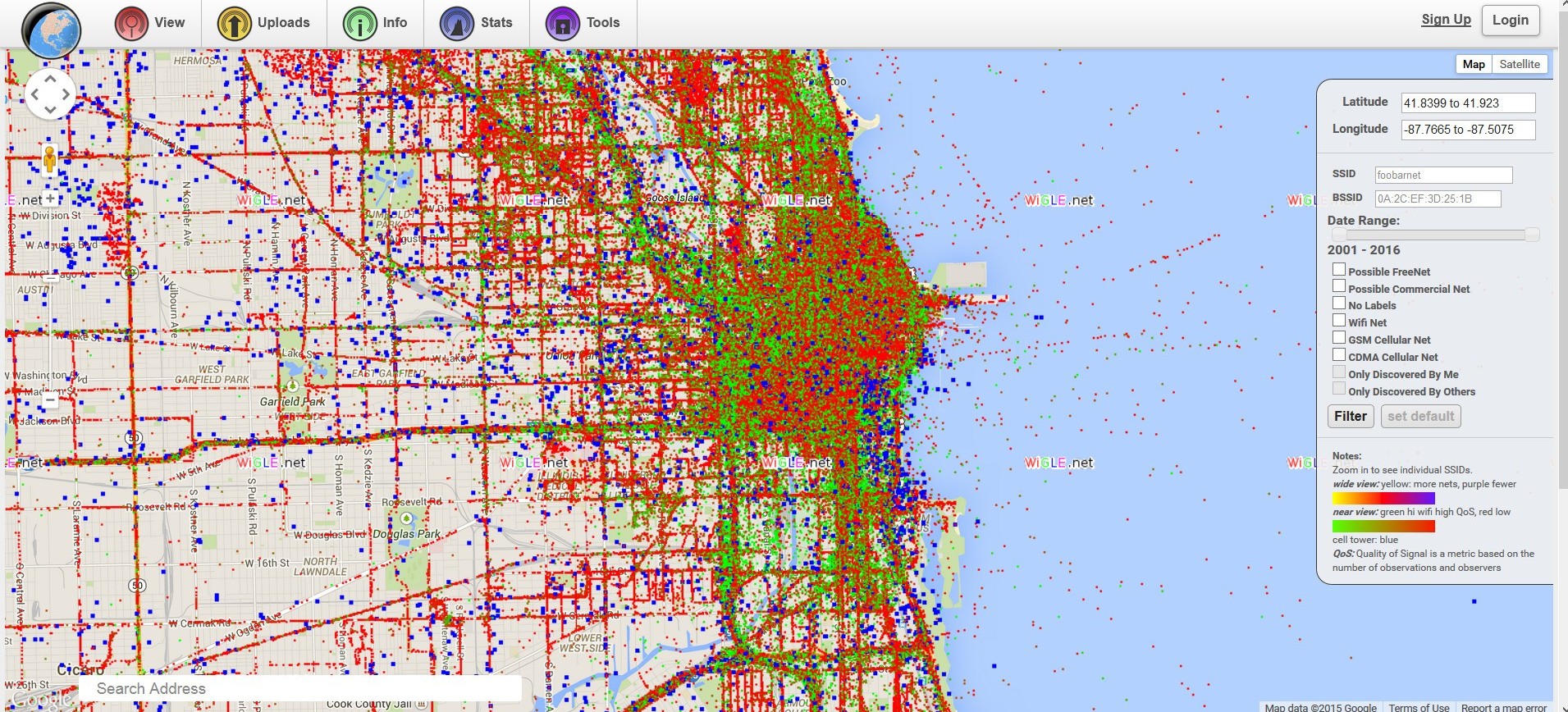Enable the Possible FreeNet checkbox
The width and height of the screenshot is (1568, 712).
tap(1339, 270)
